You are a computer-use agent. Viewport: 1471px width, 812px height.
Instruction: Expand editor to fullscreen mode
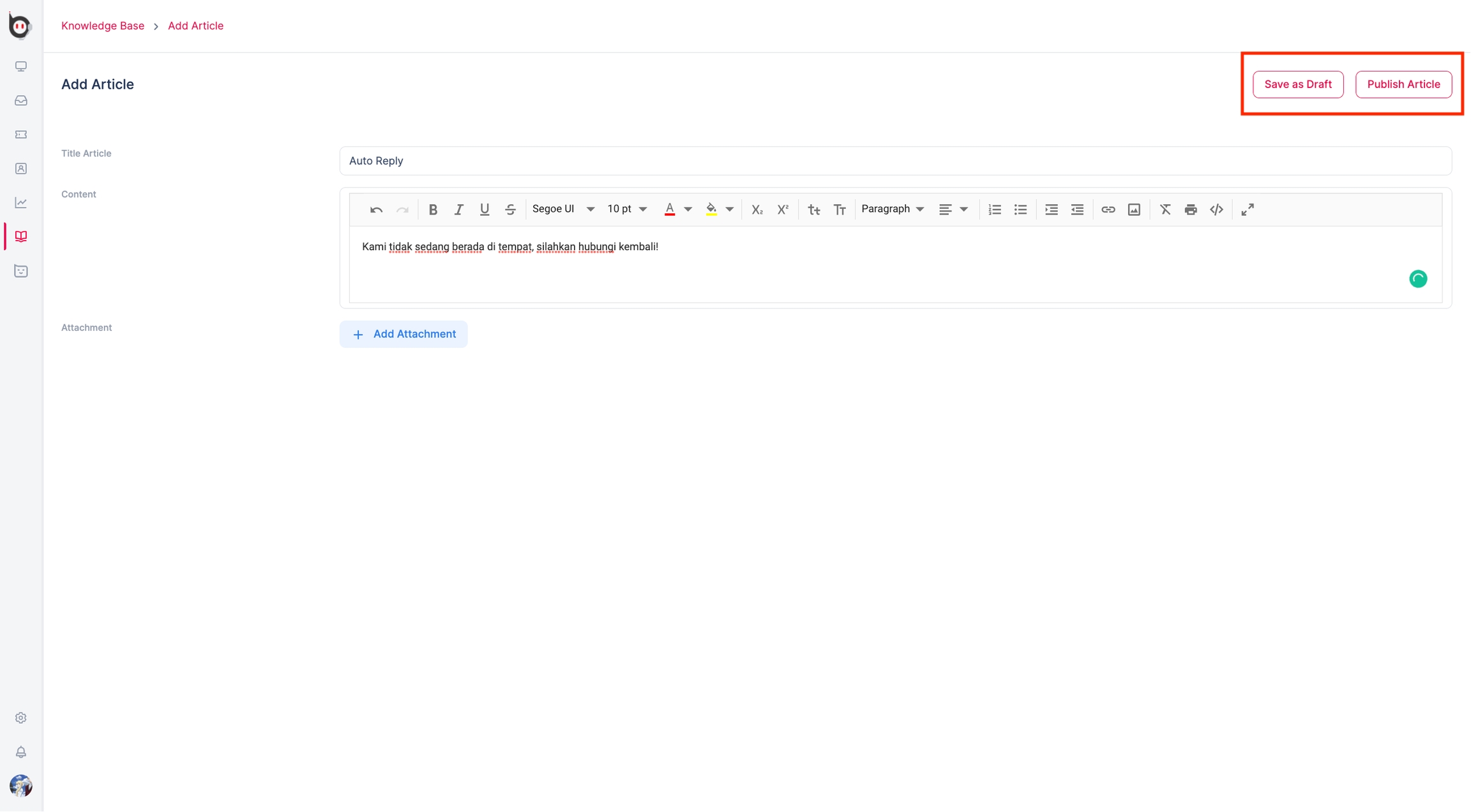pos(1248,209)
